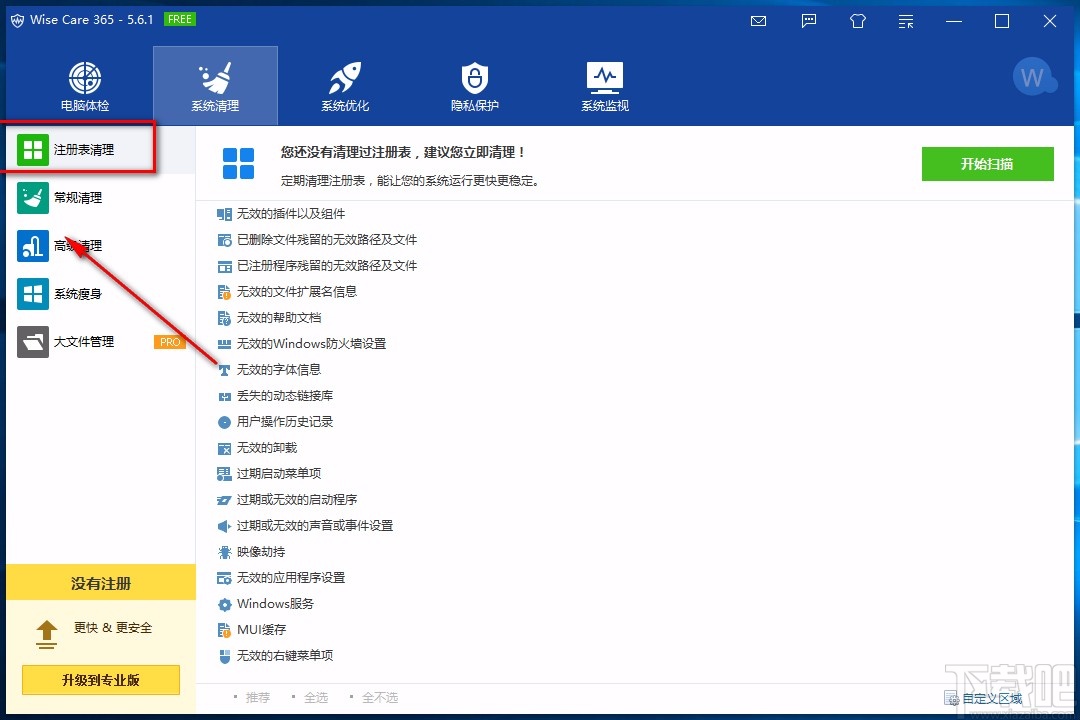Open the menu list icon in title bar
1080x720 pixels.
pyautogui.click(x=906, y=21)
